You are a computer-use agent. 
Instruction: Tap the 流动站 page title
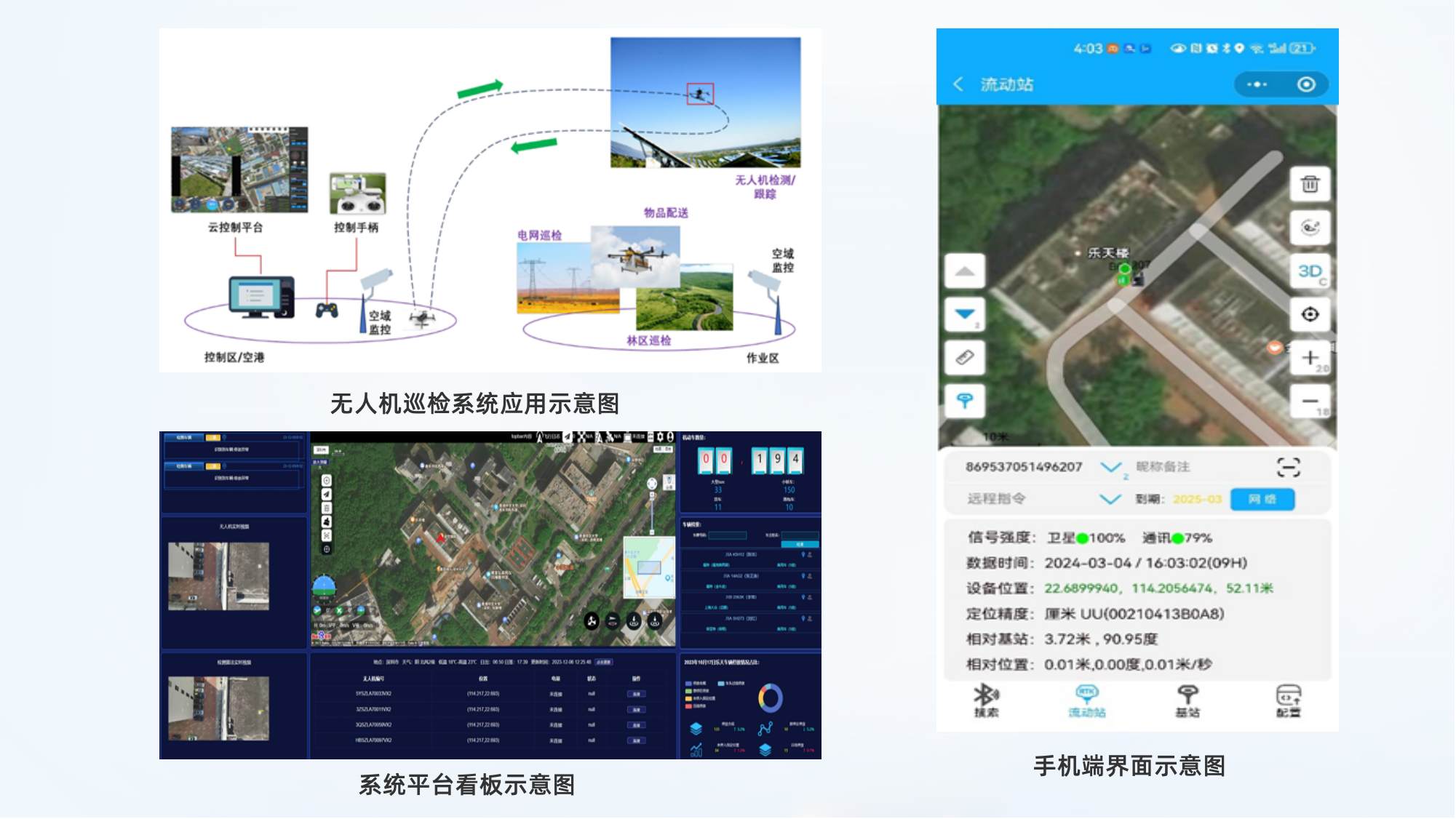pos(1007,84)
